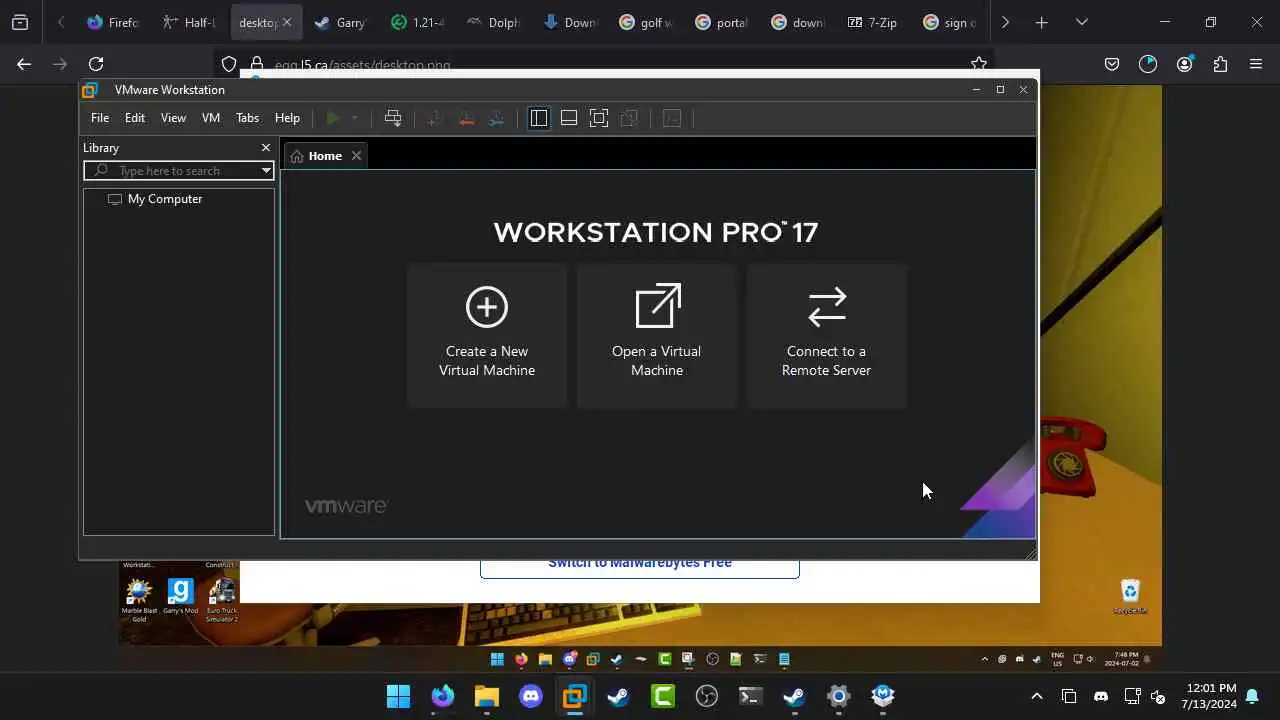Click the Recycle Bin icon in the image
The height and width of the screenshot is (720, 1280).
click(1130, 597)
